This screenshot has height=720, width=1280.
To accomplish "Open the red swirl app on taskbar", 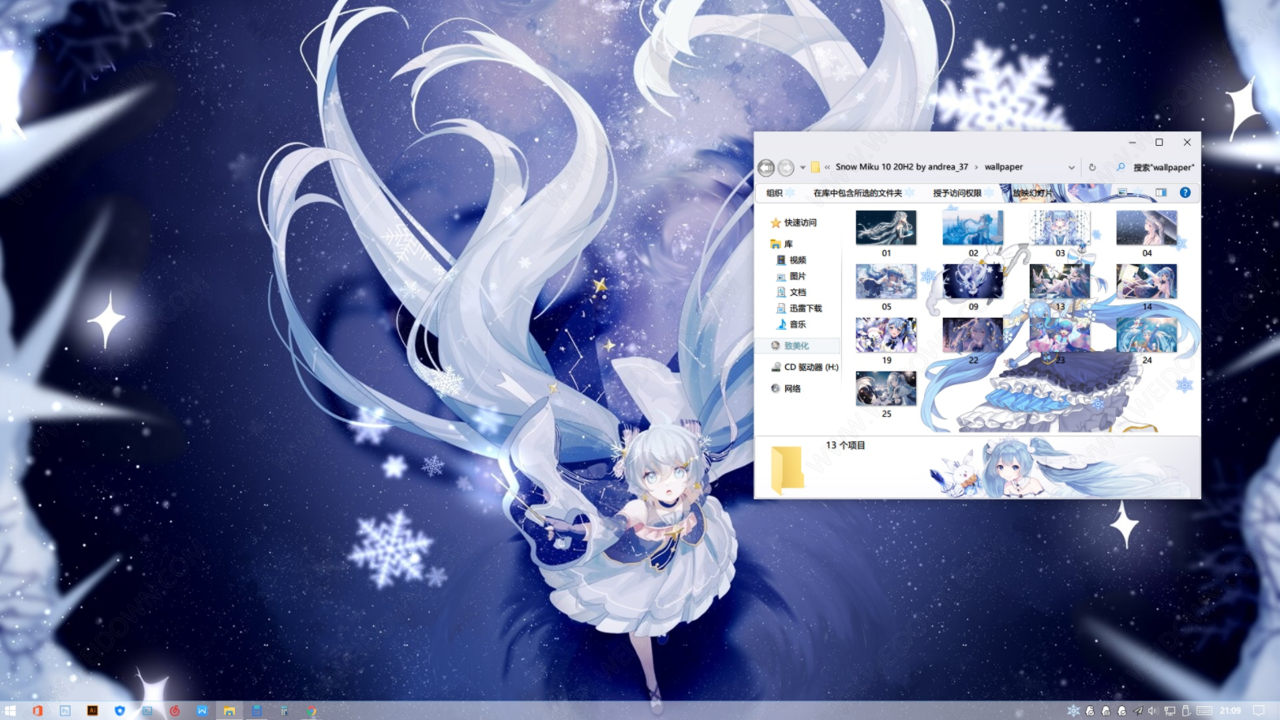I will (174, 711).
